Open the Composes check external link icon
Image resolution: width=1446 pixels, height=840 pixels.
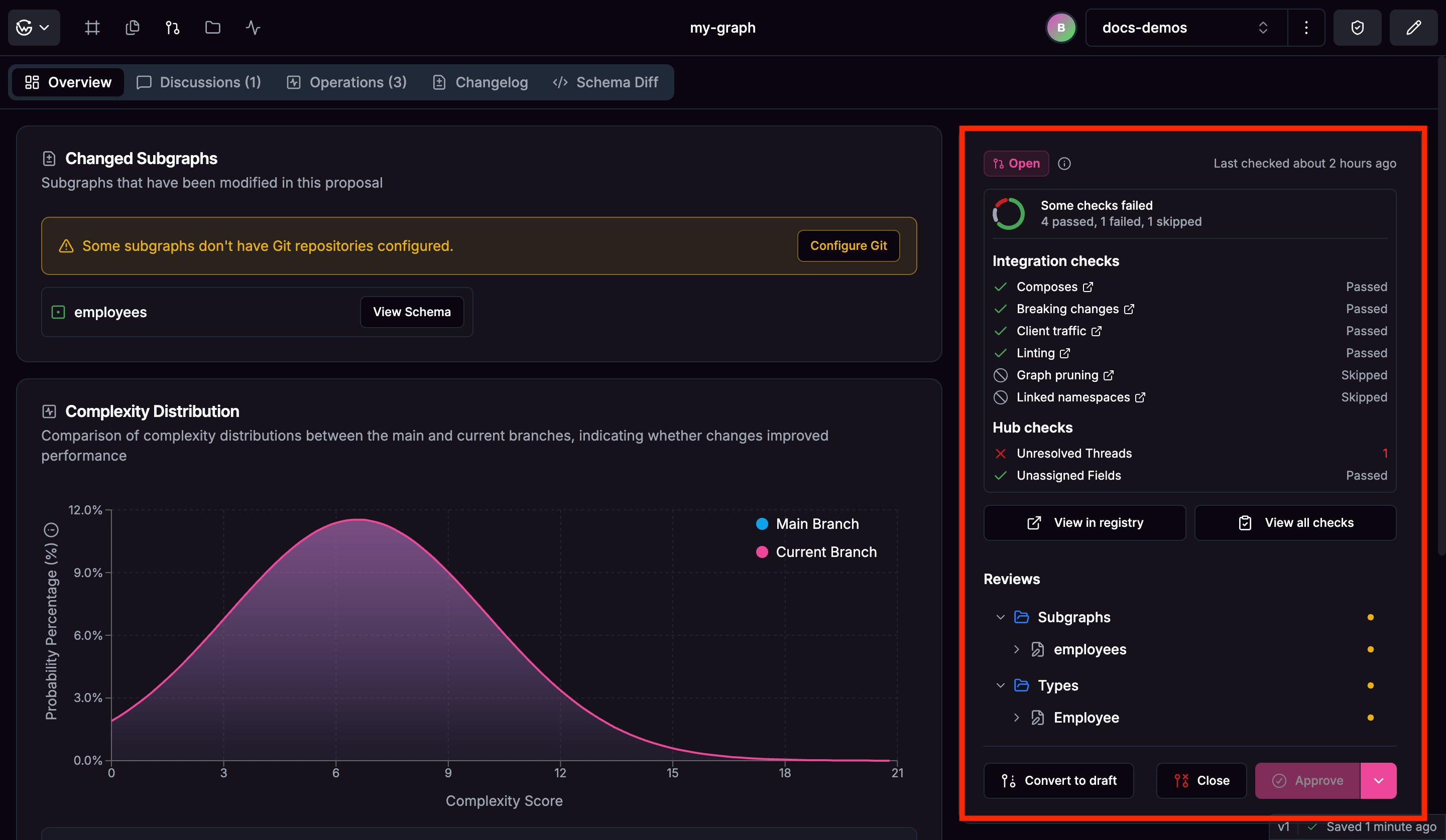pos(1088,287)
